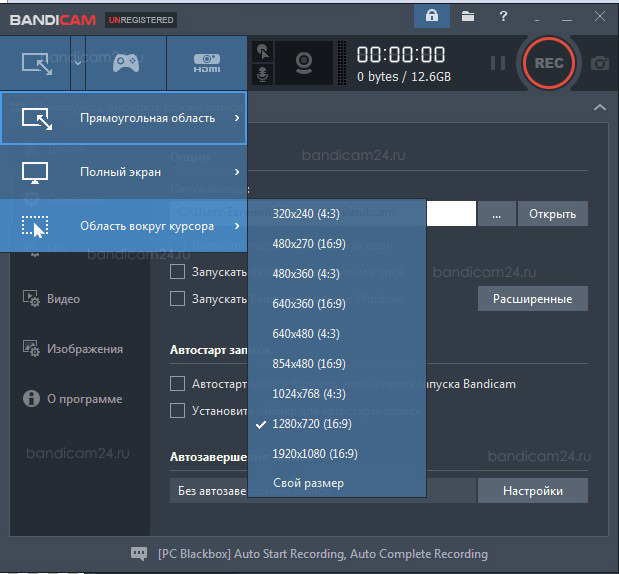This screenshot has height=574, width=619.
Task: Click the chat bubble icon in status bar
Action: [139, 553]
